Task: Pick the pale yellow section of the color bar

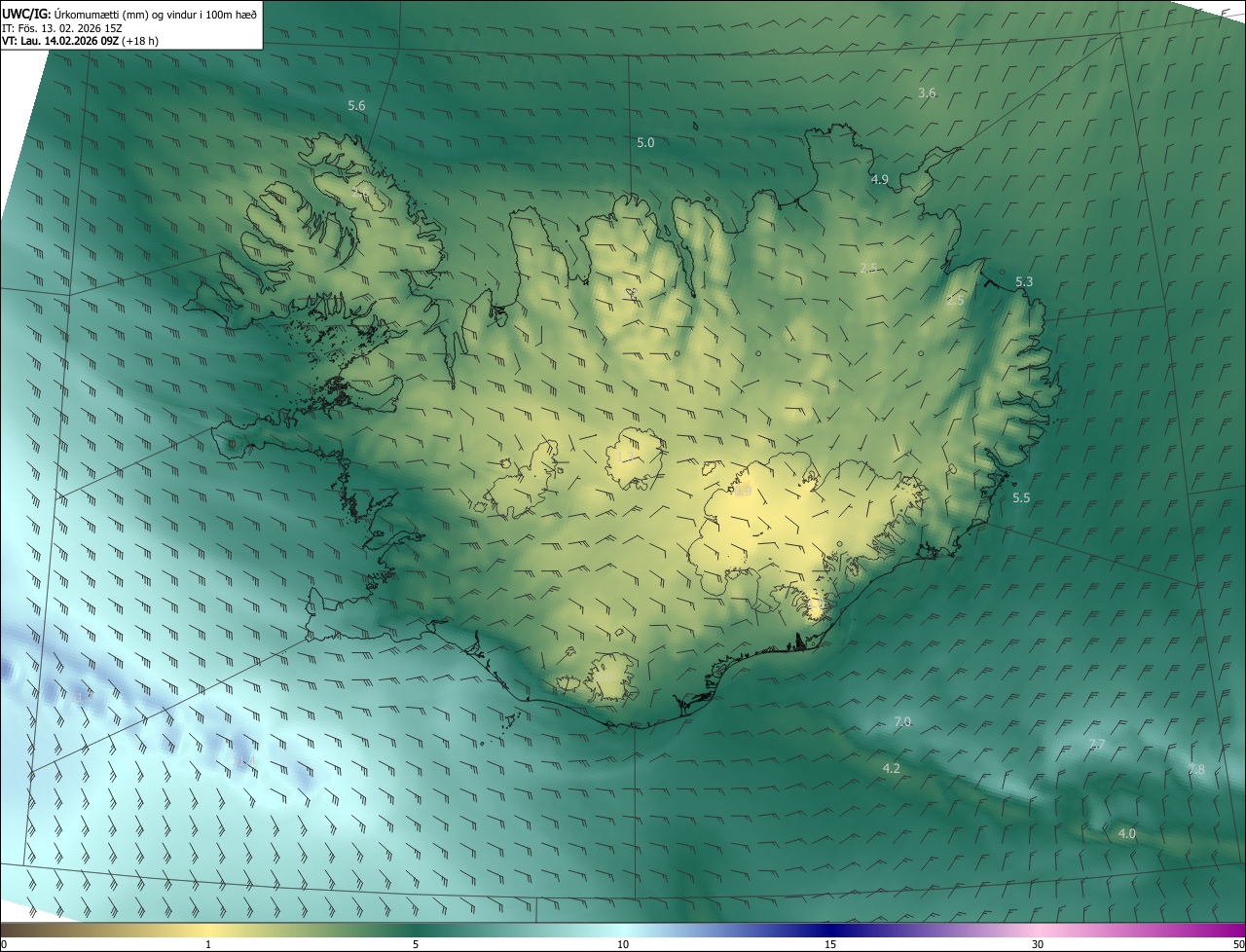Action: pyautogui.click(x=208, y=931)
